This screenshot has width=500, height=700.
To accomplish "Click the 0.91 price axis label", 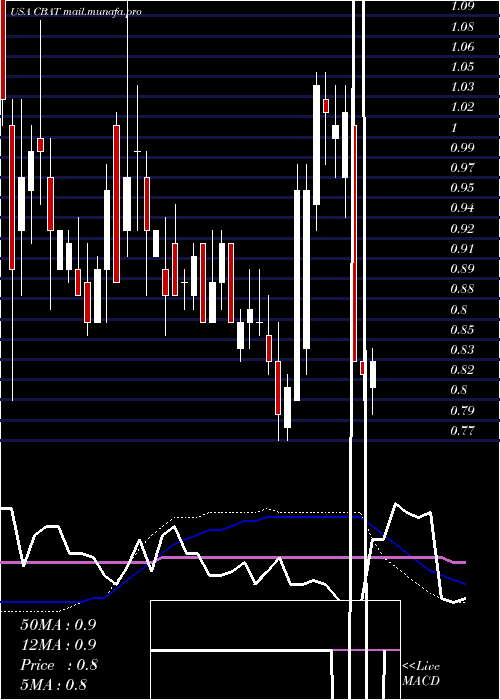I will pos(462,248).
